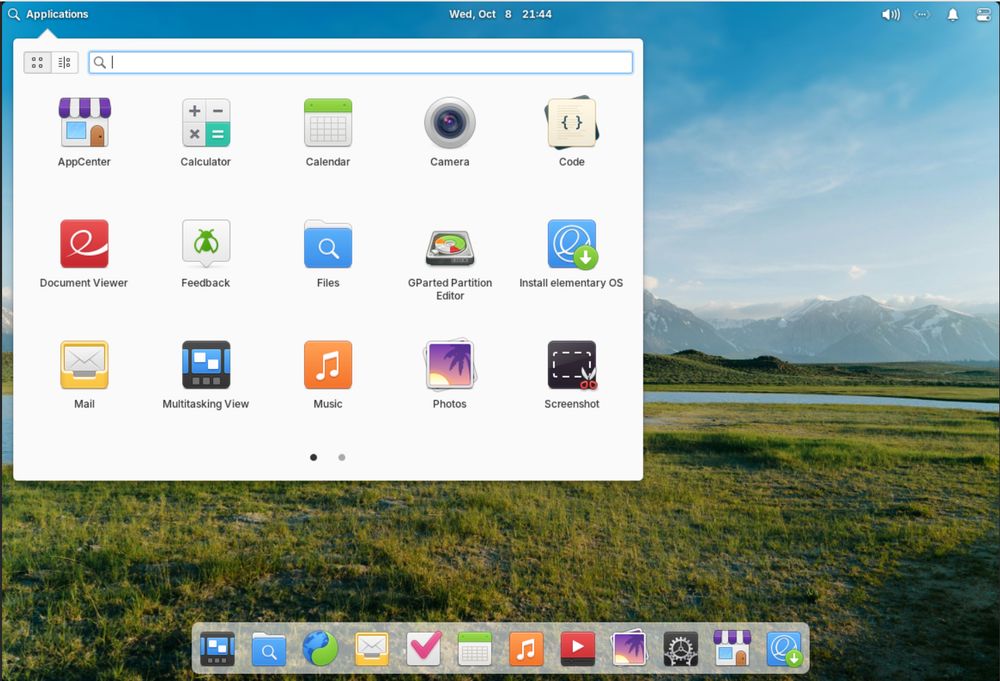The image size is (1000, 681).
Task: Open Calendar in the launcher grid
Action: (328, 132)
